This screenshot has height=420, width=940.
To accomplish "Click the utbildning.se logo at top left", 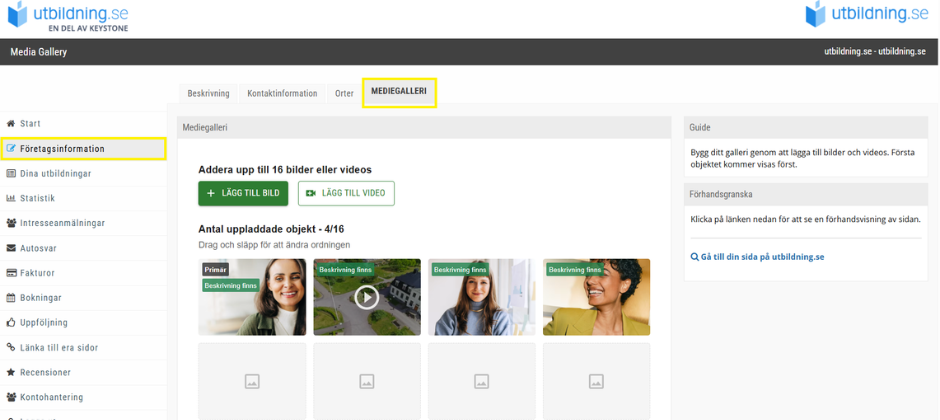I will (68, 17).
